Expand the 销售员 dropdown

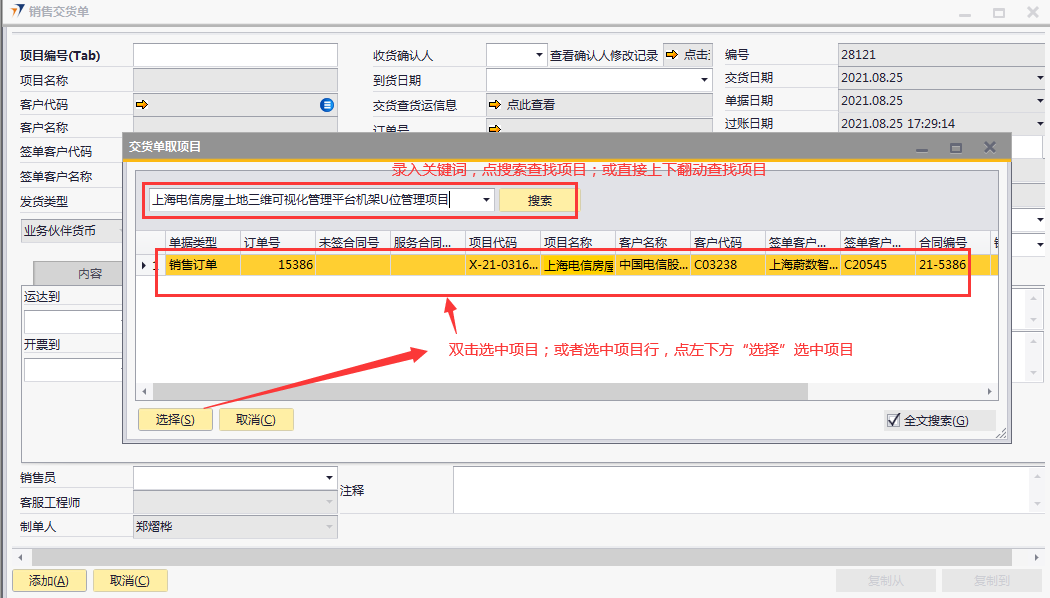click(329, 478)
